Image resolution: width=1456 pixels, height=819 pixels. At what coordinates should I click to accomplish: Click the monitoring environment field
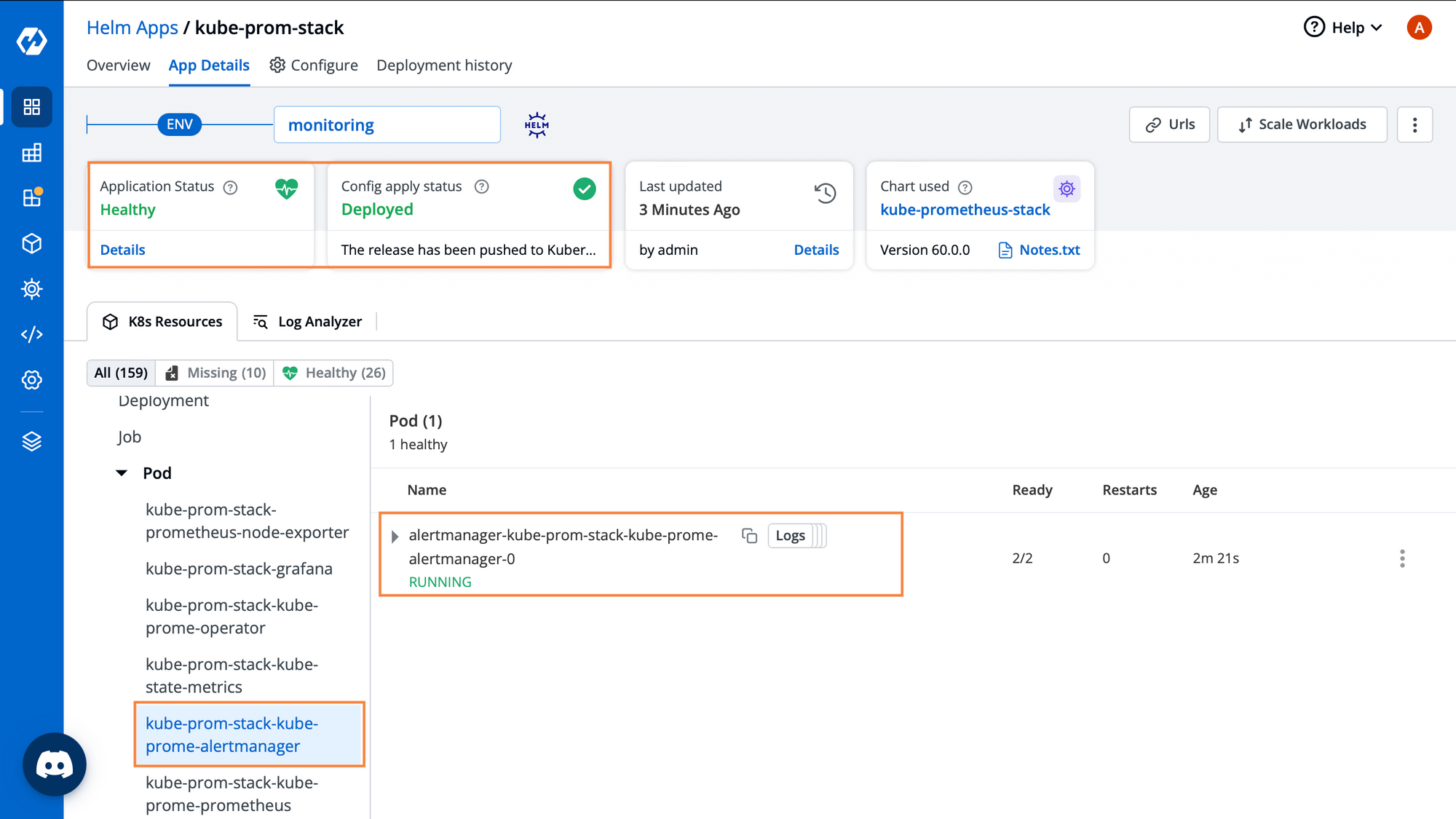tap(387, 124)
